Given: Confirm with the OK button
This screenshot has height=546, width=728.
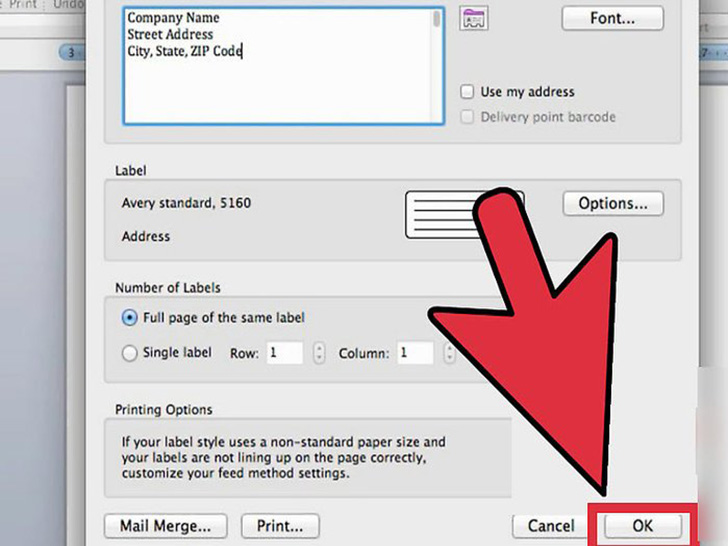Looking at the screenshot, I should (643, 526).
